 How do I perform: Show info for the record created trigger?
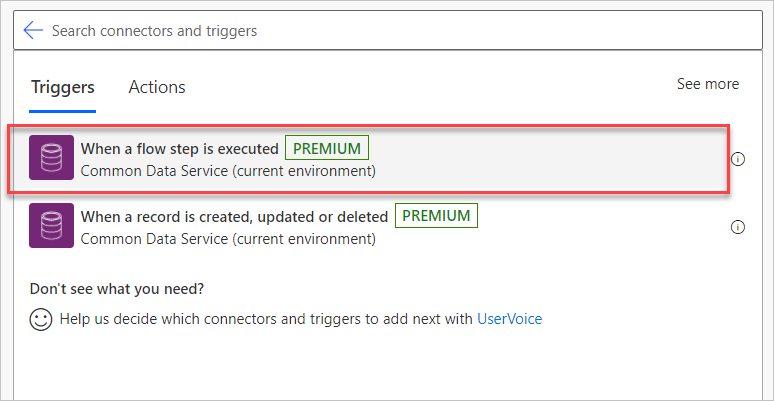pos(738,227)
